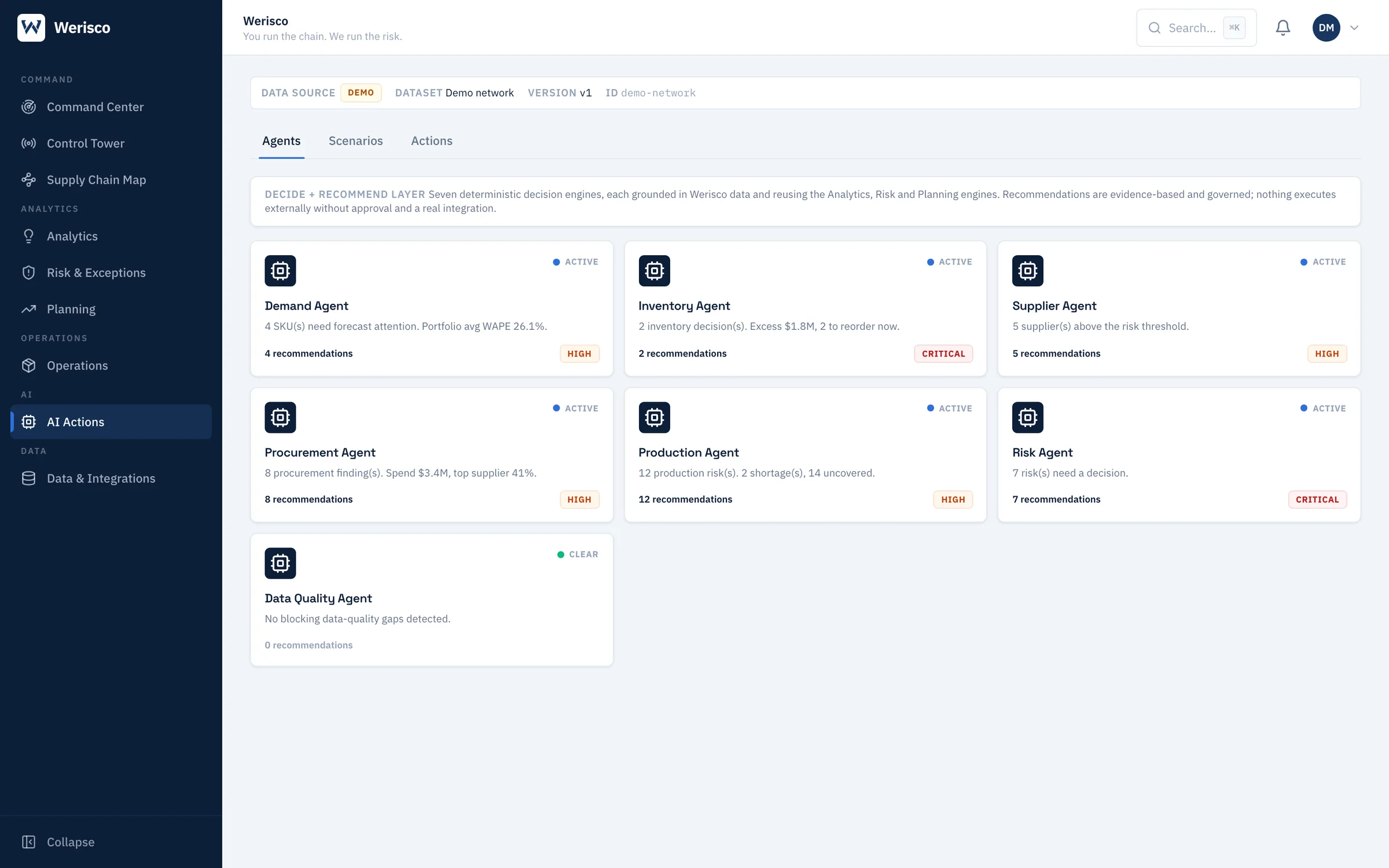Click "12 recommendations" on Production Agent
The height and width of the screenshot is (868, 1389).
coord(685,499)
